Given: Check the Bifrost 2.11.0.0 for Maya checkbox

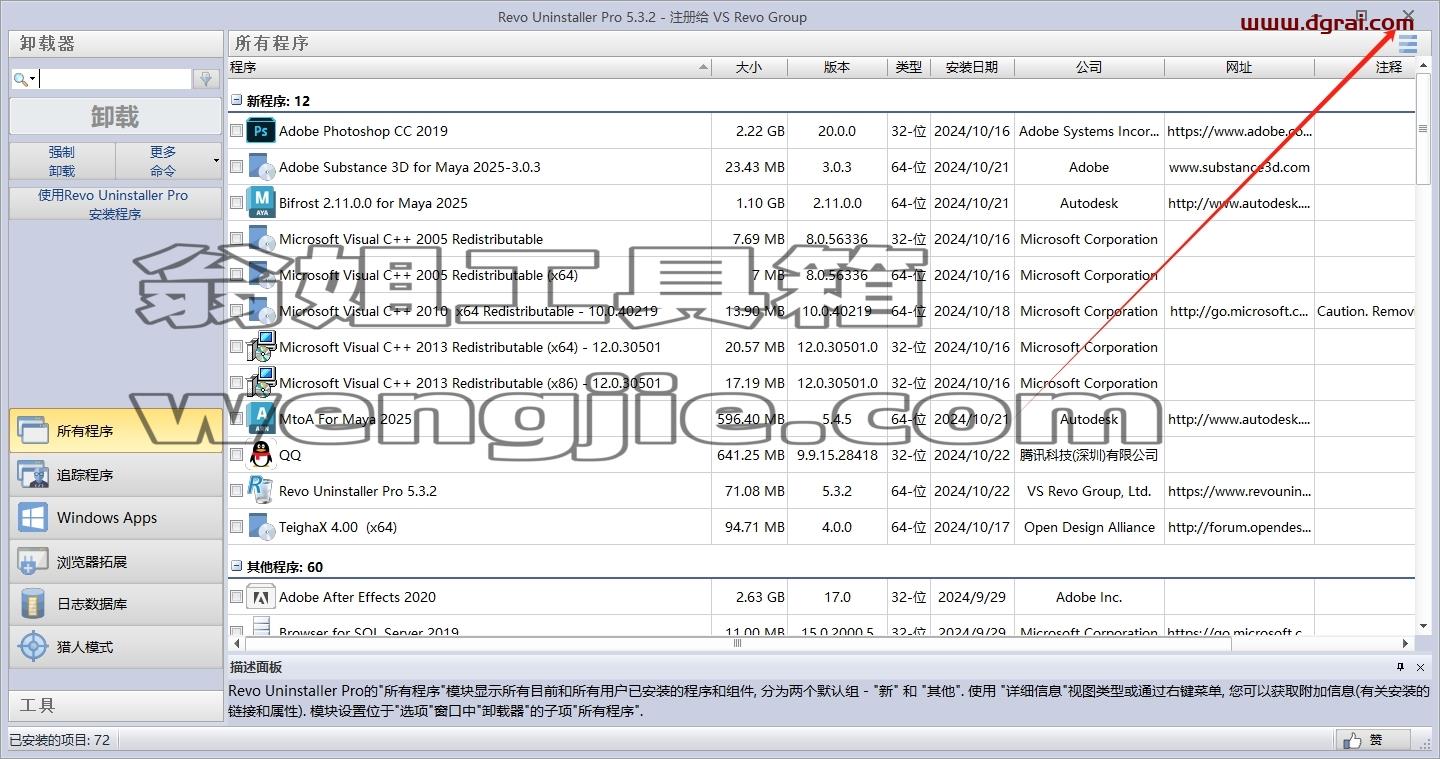Looking at the screenshot, I should click(236, 203).
